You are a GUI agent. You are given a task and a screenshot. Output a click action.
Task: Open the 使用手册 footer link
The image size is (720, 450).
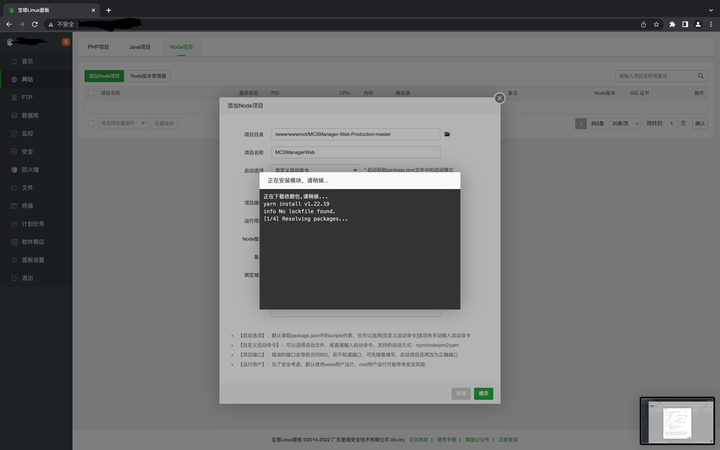(x=446, y=440)
